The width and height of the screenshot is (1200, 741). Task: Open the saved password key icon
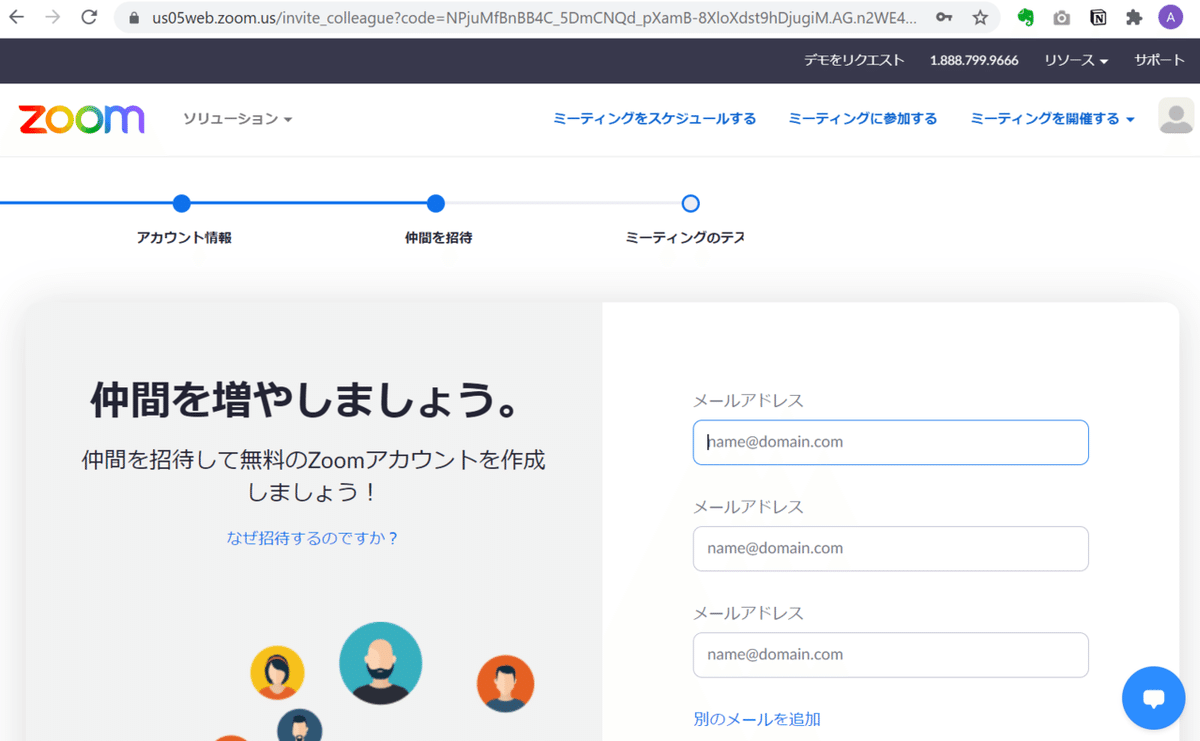point(943,17)
